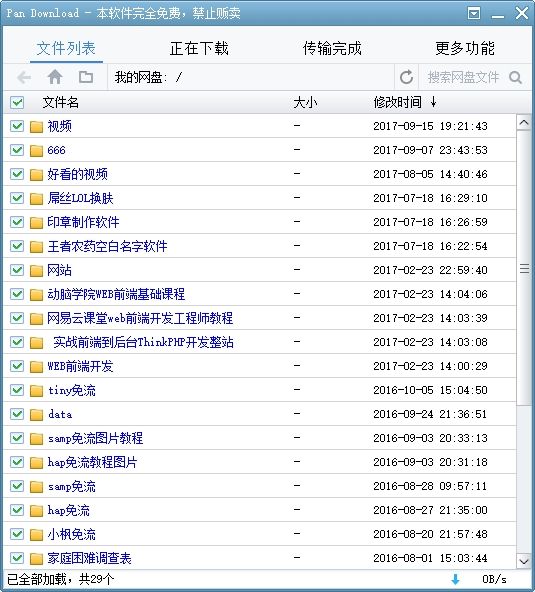The height and width of the screenshot is (592, 535).
Task: Open the 网易云课堂web前端开发工程师教程 folder
Action: [x=140, y=318]
